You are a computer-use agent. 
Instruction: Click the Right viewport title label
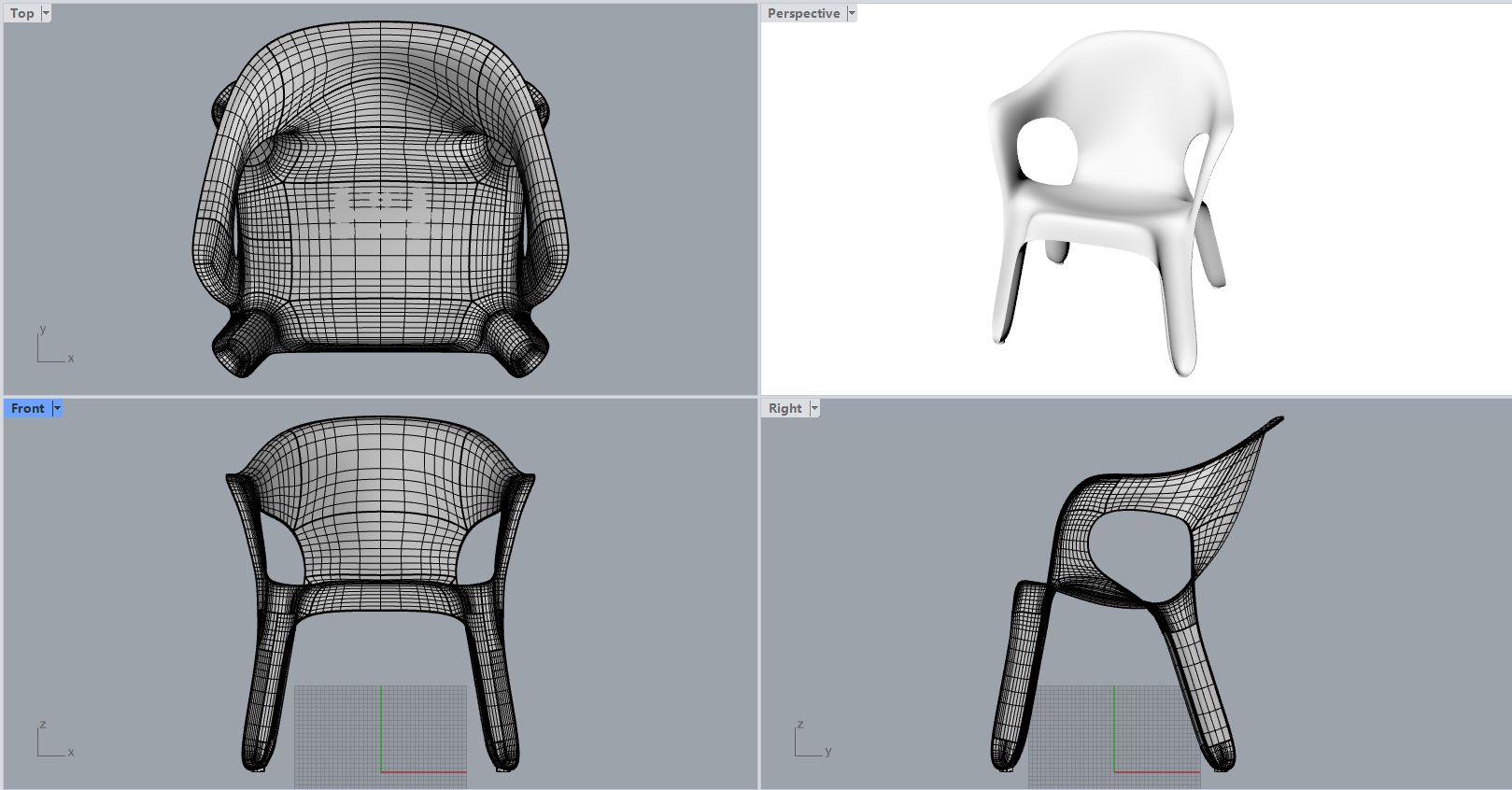tap(784, 408)
